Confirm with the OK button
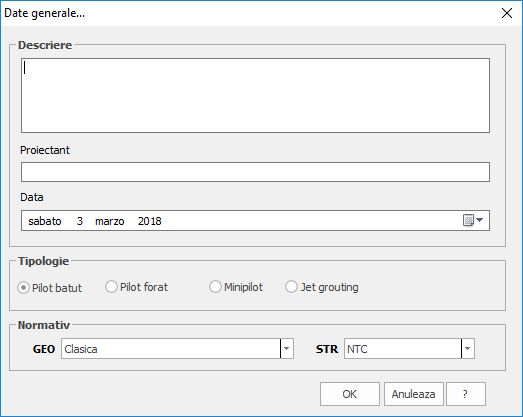Image resolution: width=523 pixels, height=417 pixels. tap(350, 394)
